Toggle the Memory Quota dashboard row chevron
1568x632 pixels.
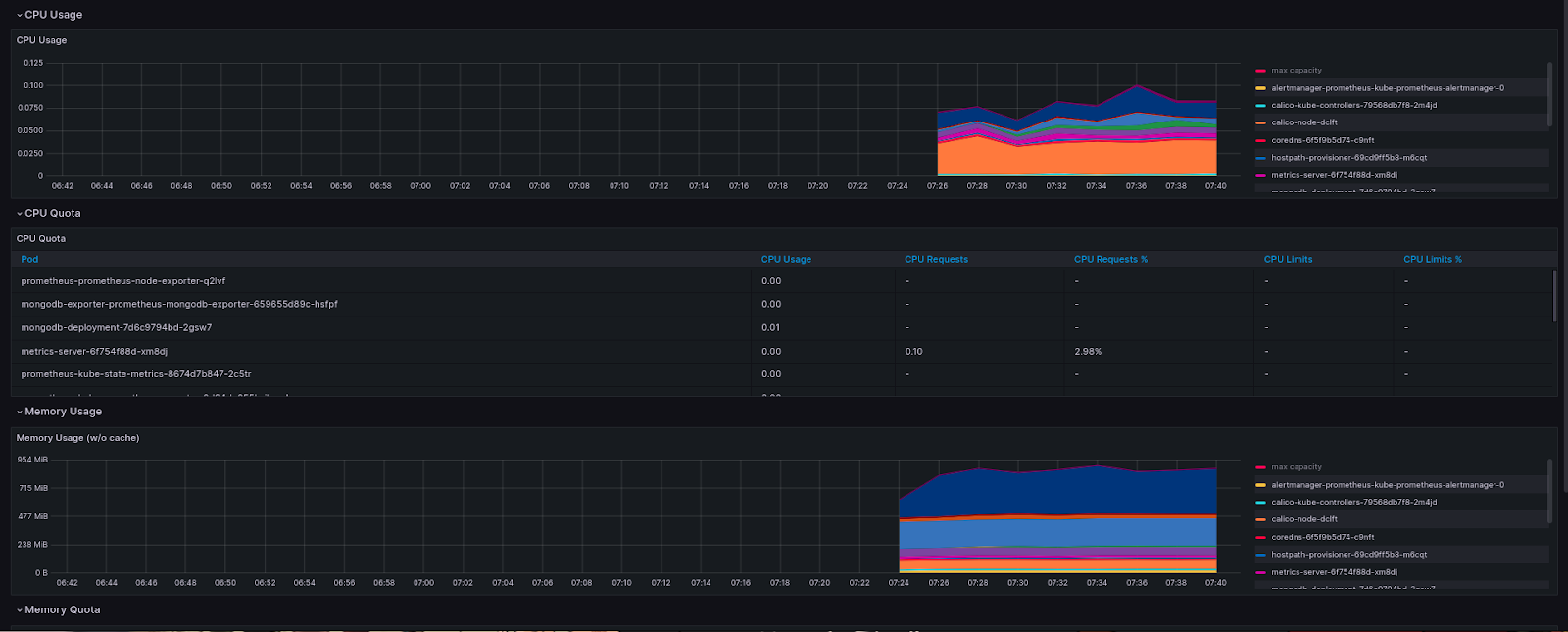tap(19, 609)
